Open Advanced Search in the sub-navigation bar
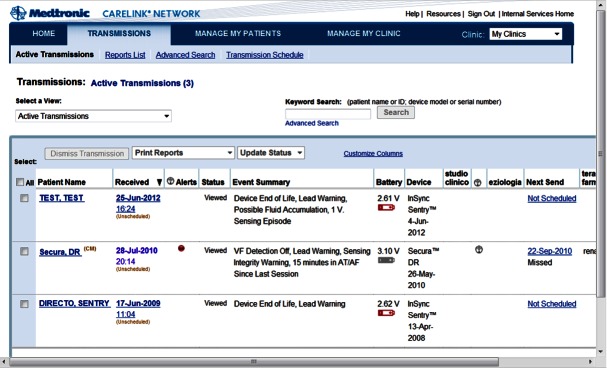This screenshot has height=368, width=607. coord(185,55)
